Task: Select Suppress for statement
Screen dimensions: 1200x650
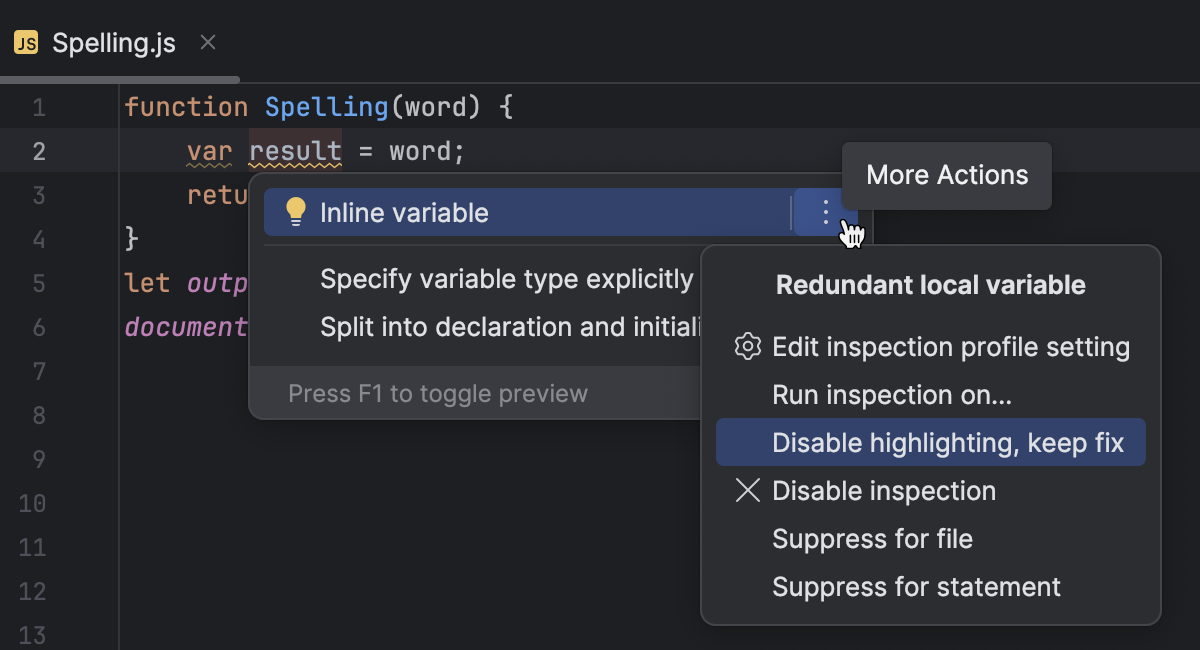Action: pyautogui.click(x=916, y=586)
